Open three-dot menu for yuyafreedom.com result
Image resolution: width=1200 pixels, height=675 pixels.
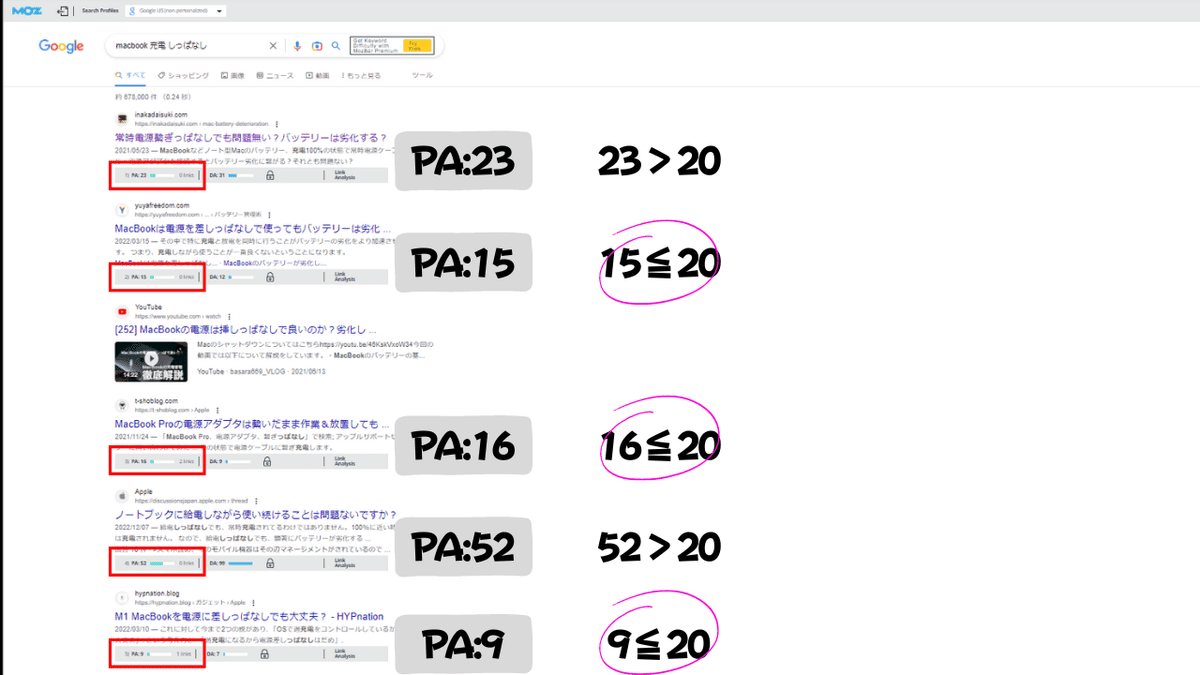coord(269,214)
